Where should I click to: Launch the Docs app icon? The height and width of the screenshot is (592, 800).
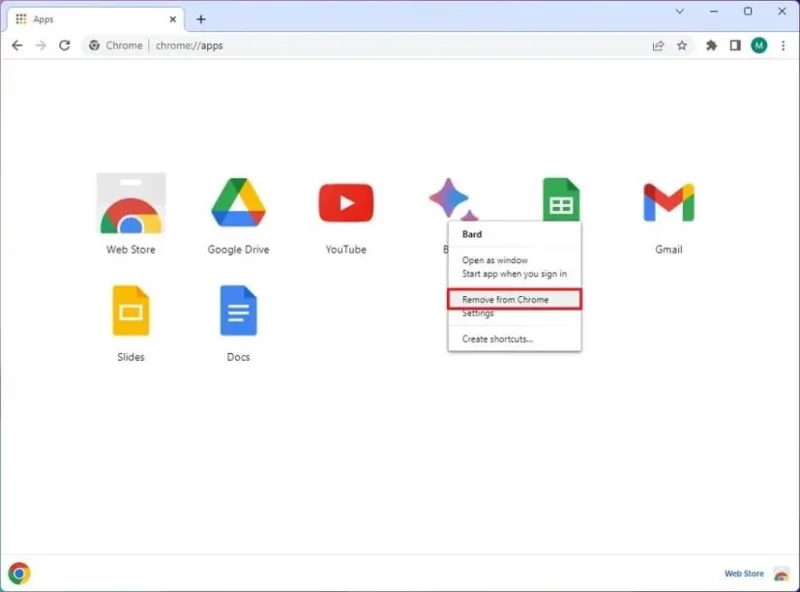point(238,310)
